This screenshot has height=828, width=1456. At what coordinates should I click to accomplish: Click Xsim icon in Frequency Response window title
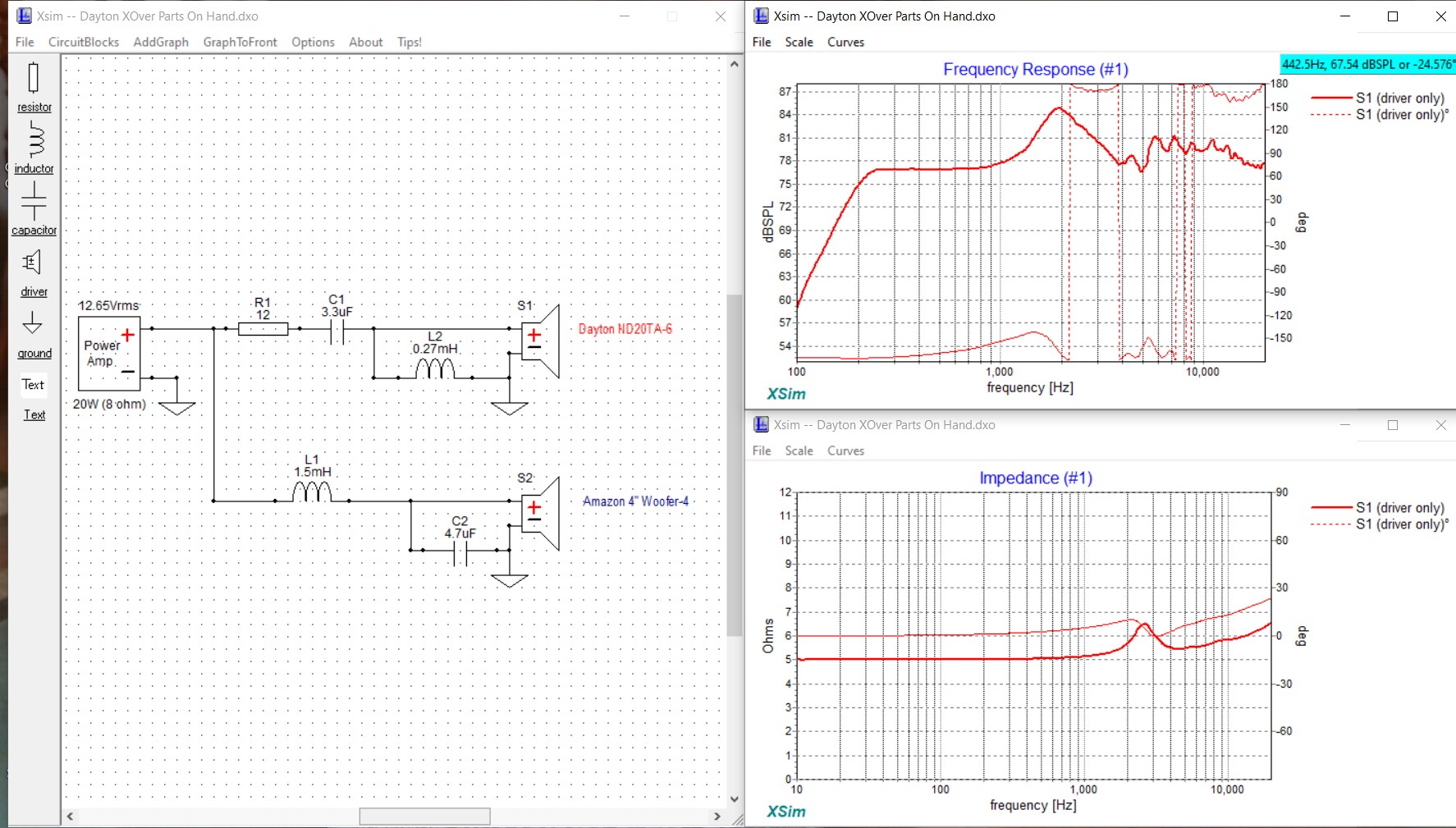pyautogui.click(x=761, y=16)
